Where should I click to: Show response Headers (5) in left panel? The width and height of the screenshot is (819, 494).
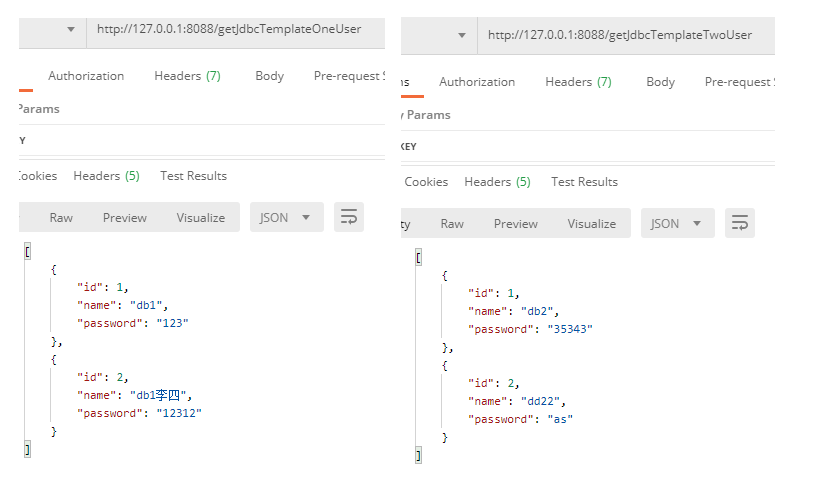(x=106, y=176)
